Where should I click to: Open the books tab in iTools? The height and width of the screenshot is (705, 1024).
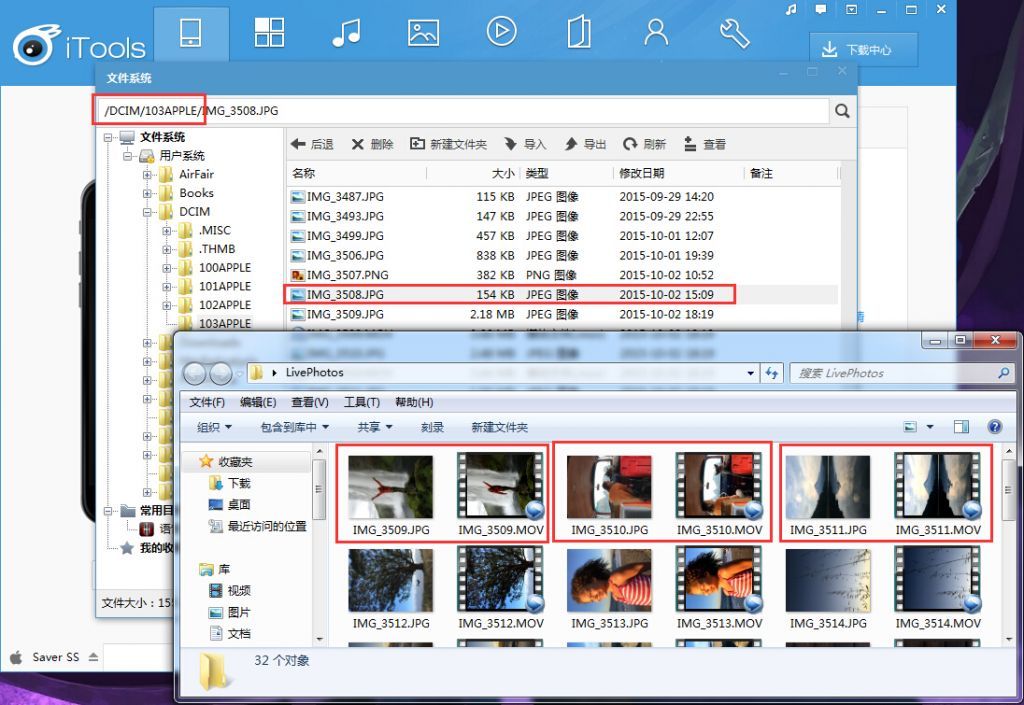[579, 33]
